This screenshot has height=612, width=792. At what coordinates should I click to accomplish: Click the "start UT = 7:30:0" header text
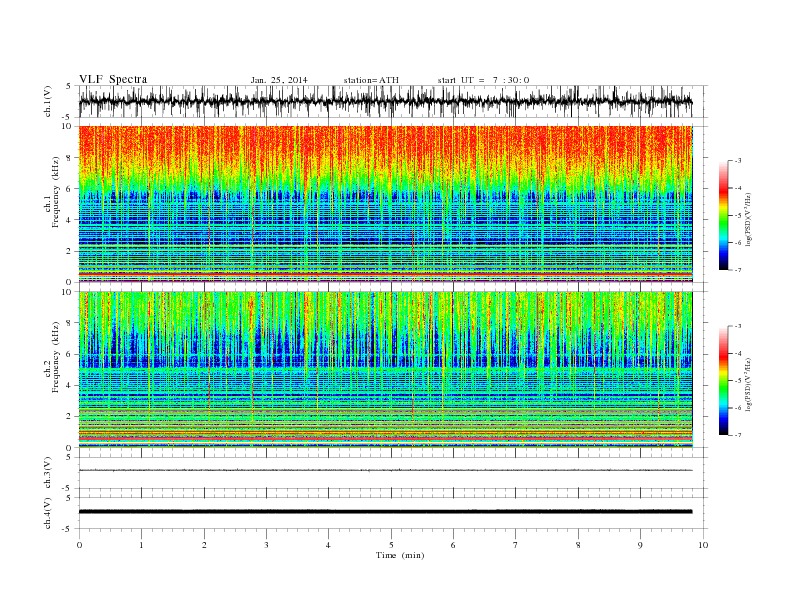(483, 80)
